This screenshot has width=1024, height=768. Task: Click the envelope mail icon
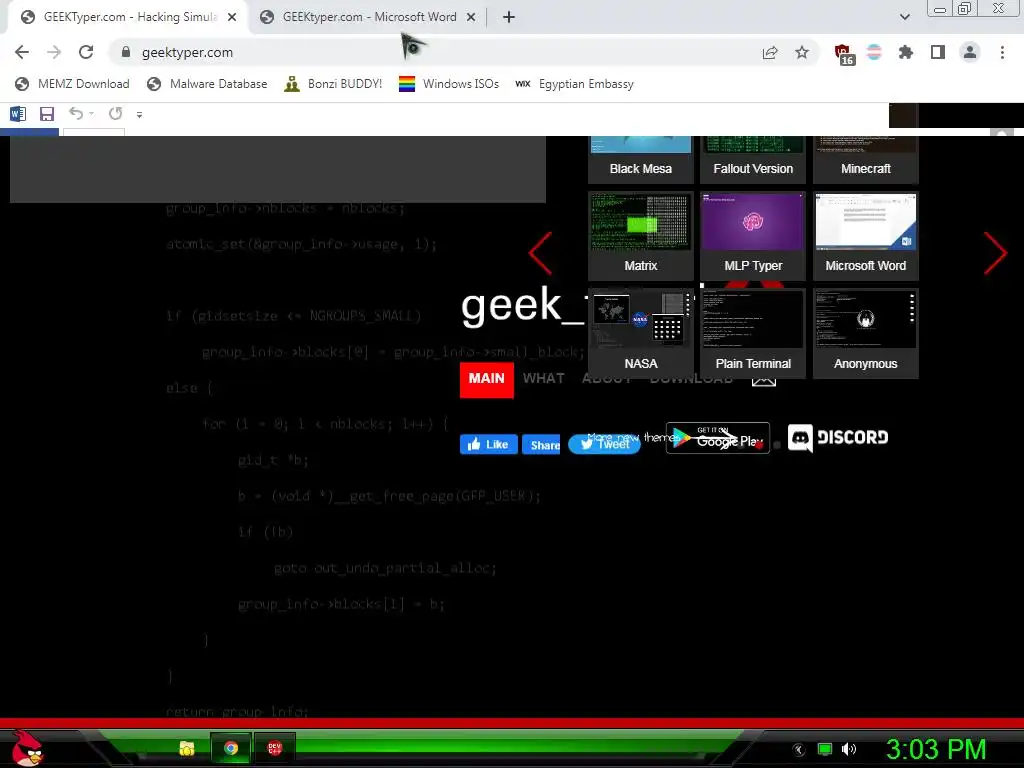pos(763,381)
